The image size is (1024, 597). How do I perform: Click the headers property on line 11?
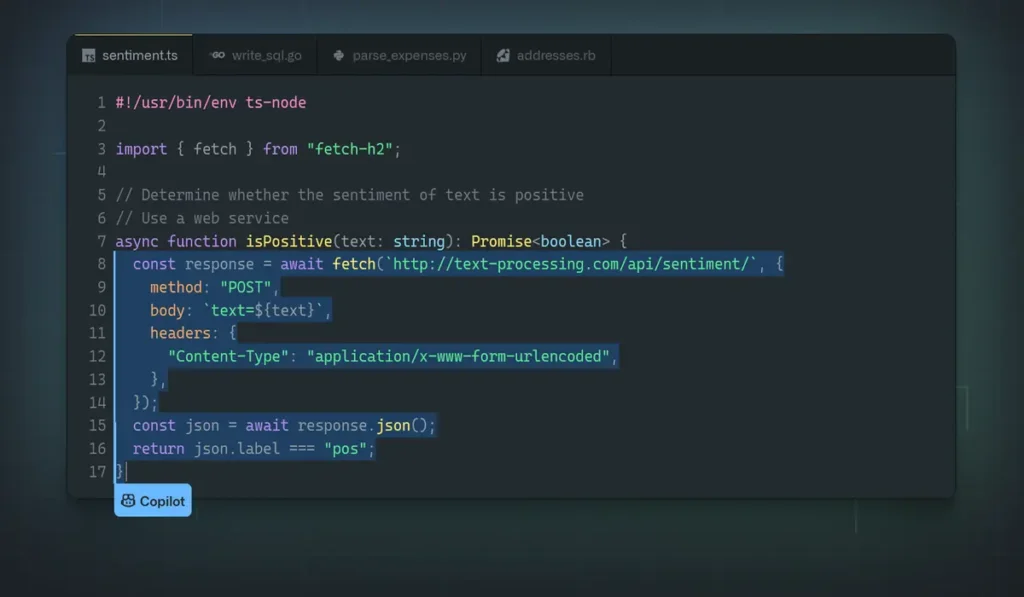pos(180,333)
